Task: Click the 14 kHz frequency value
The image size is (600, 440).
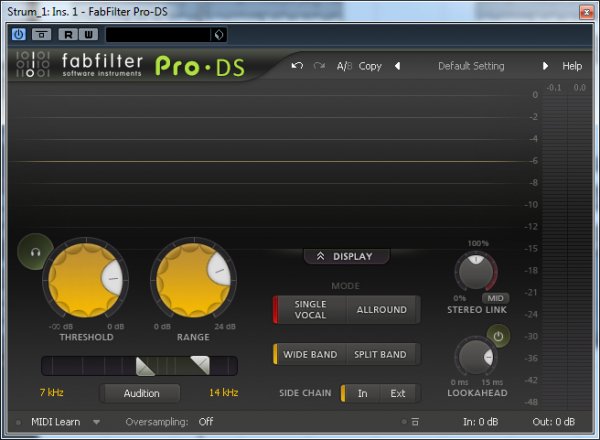Action: (223, 392)
